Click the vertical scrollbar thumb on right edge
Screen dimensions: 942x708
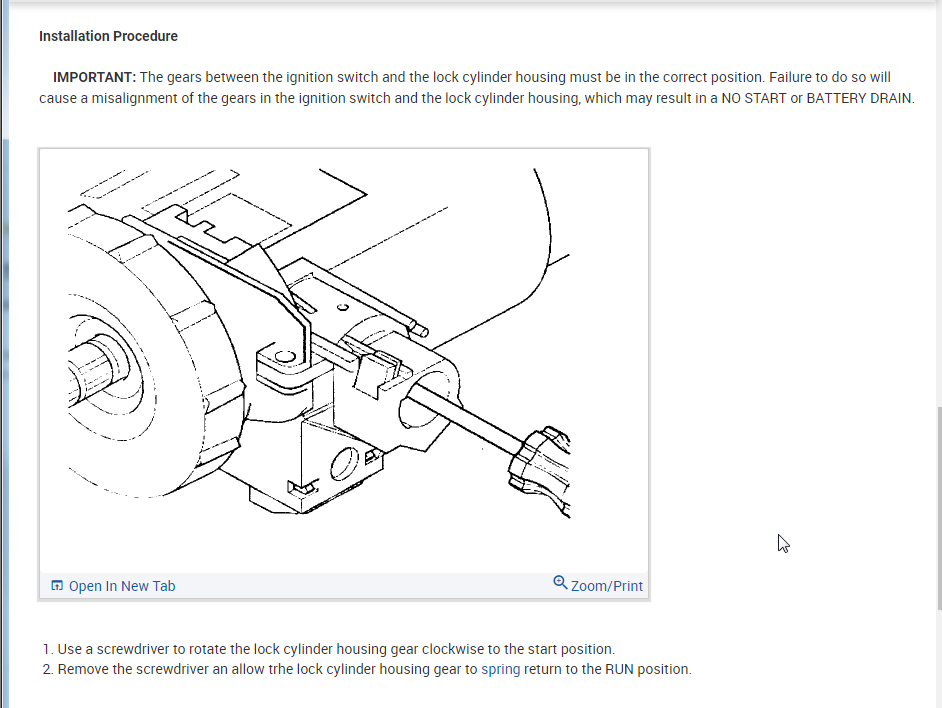coord(939,508)
